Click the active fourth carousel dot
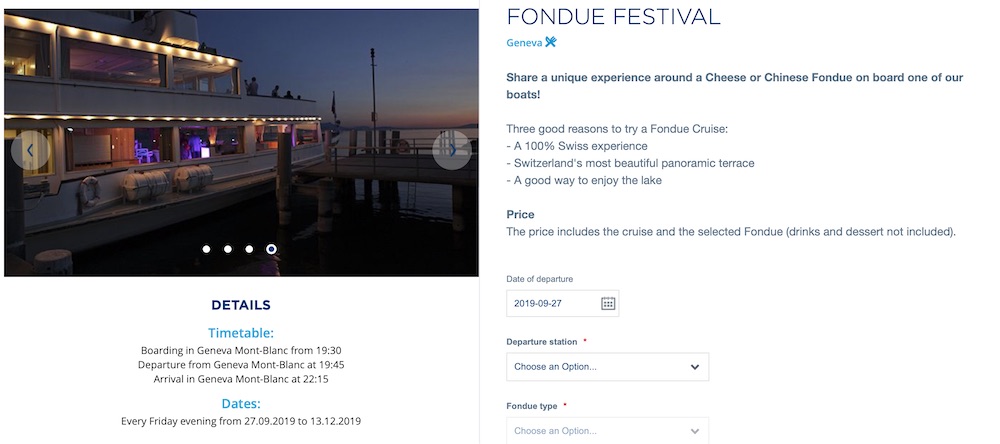This screenshot has height=444, width=1000. pos(271,249)
